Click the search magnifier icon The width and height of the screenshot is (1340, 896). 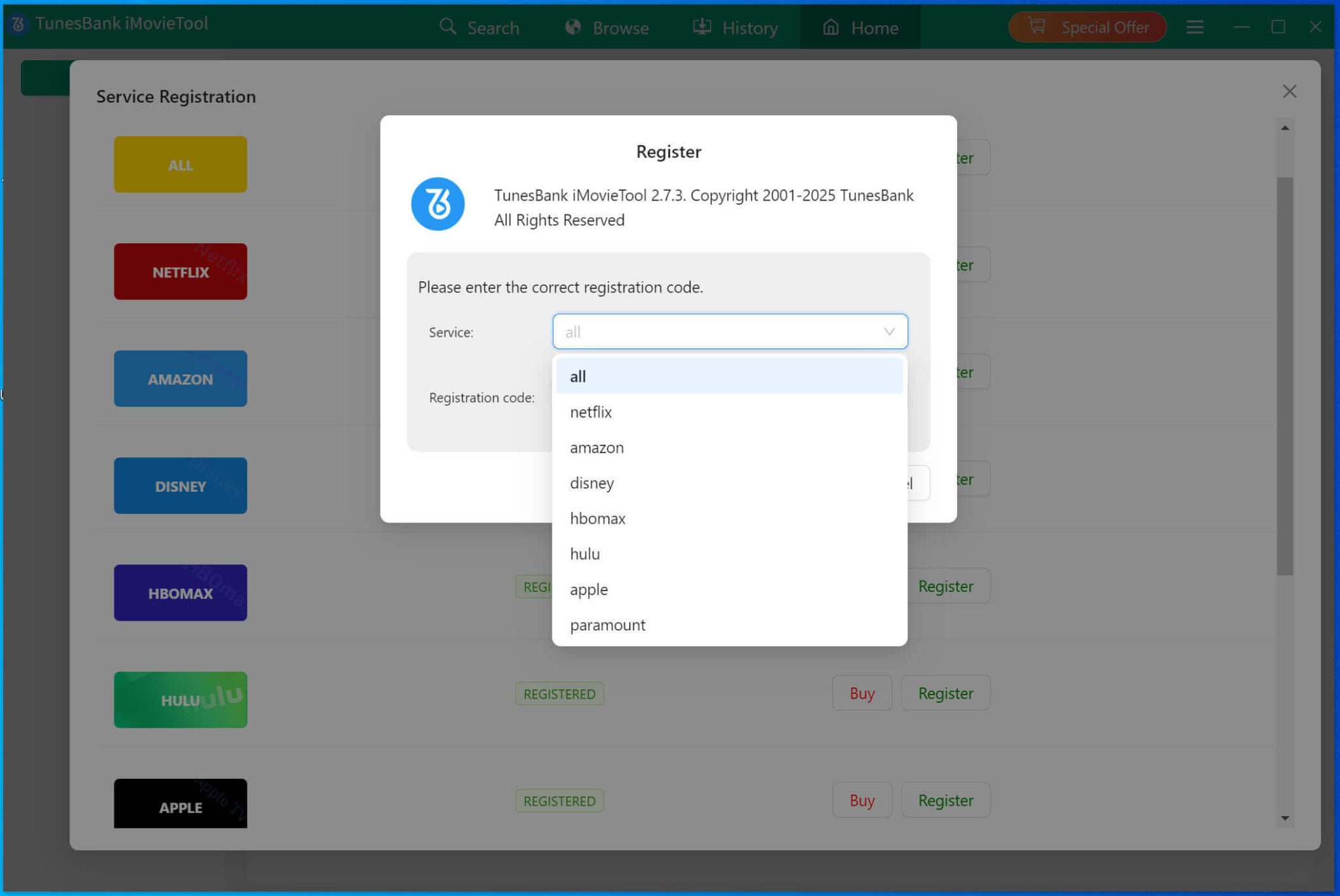pyautogui.click(x=448, y=27)
